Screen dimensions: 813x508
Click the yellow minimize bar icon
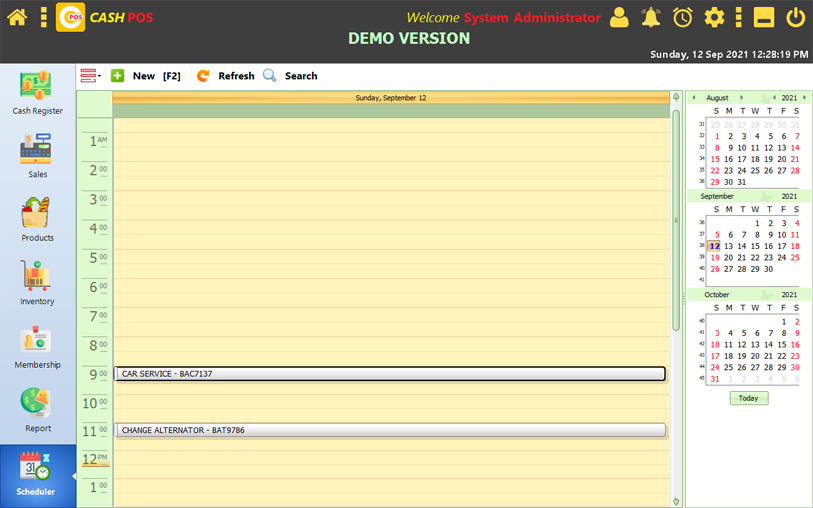pyautogui.click(x=764, y=17)
